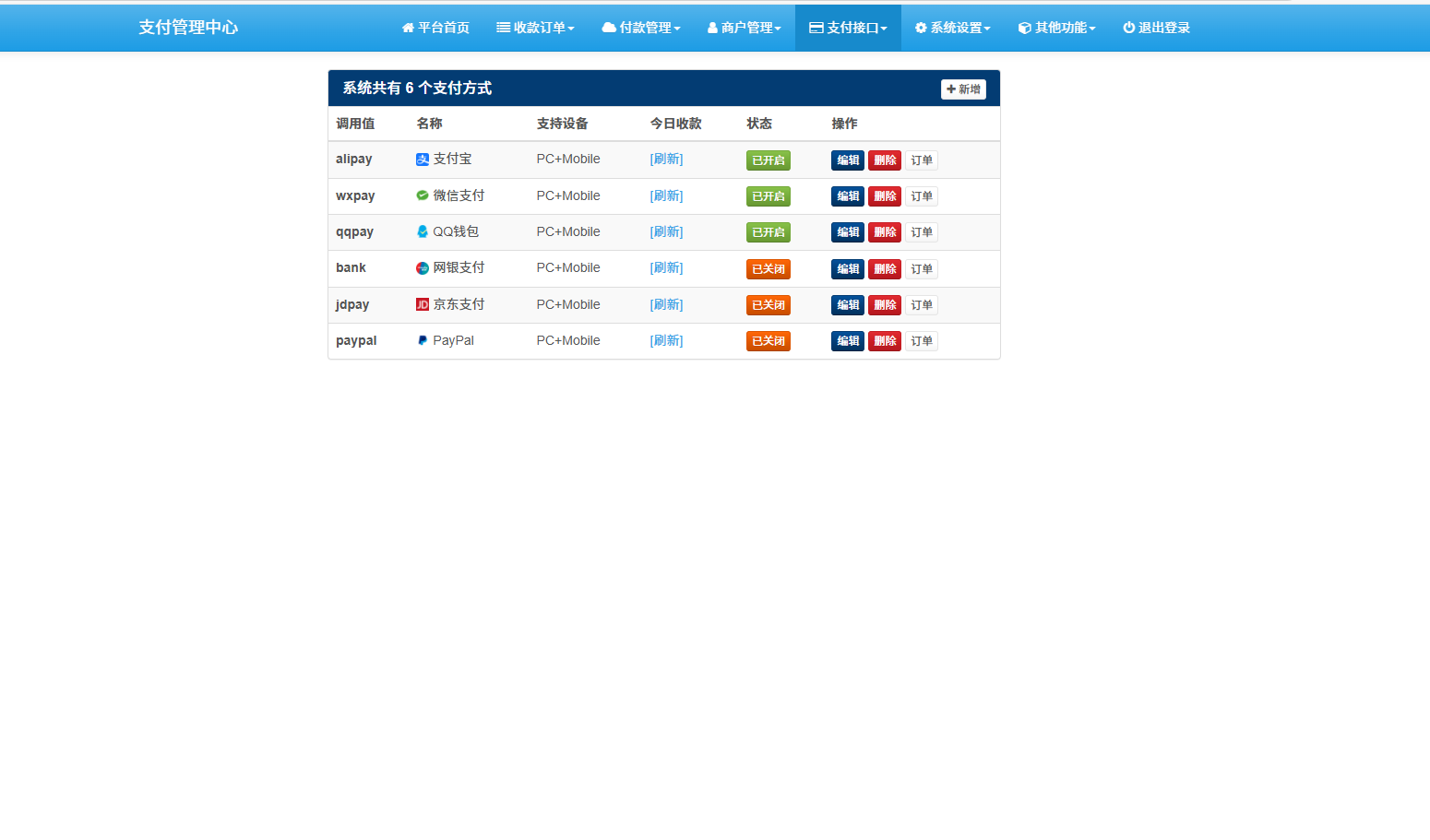Edit the alipay payment method

coord(848,160)
